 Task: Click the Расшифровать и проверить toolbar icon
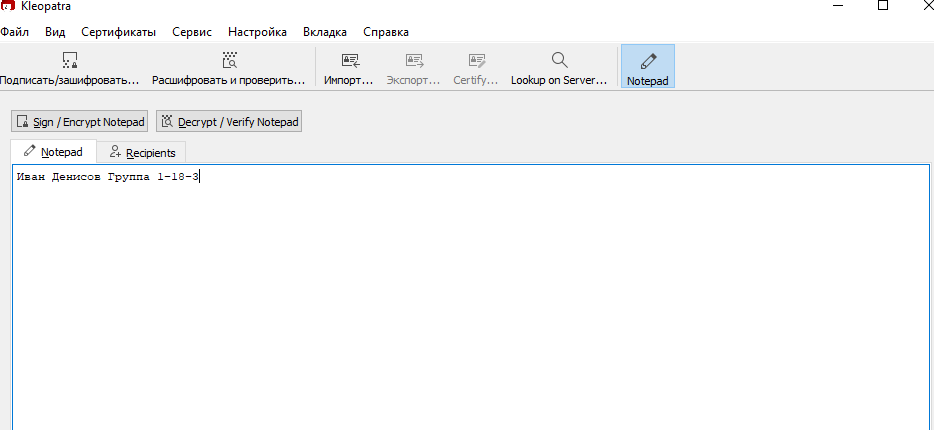pos(229,60)
